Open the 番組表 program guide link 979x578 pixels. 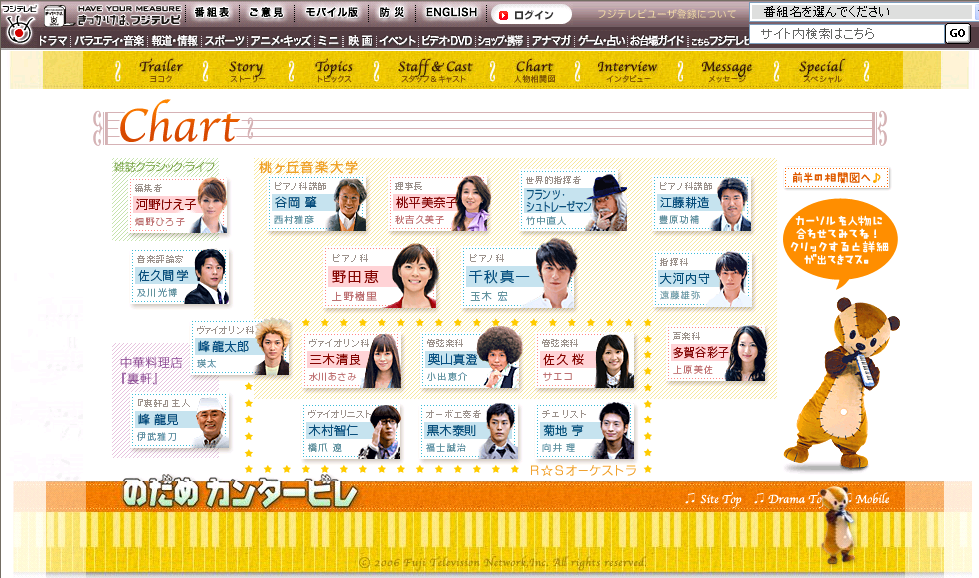tap(212, 12)
